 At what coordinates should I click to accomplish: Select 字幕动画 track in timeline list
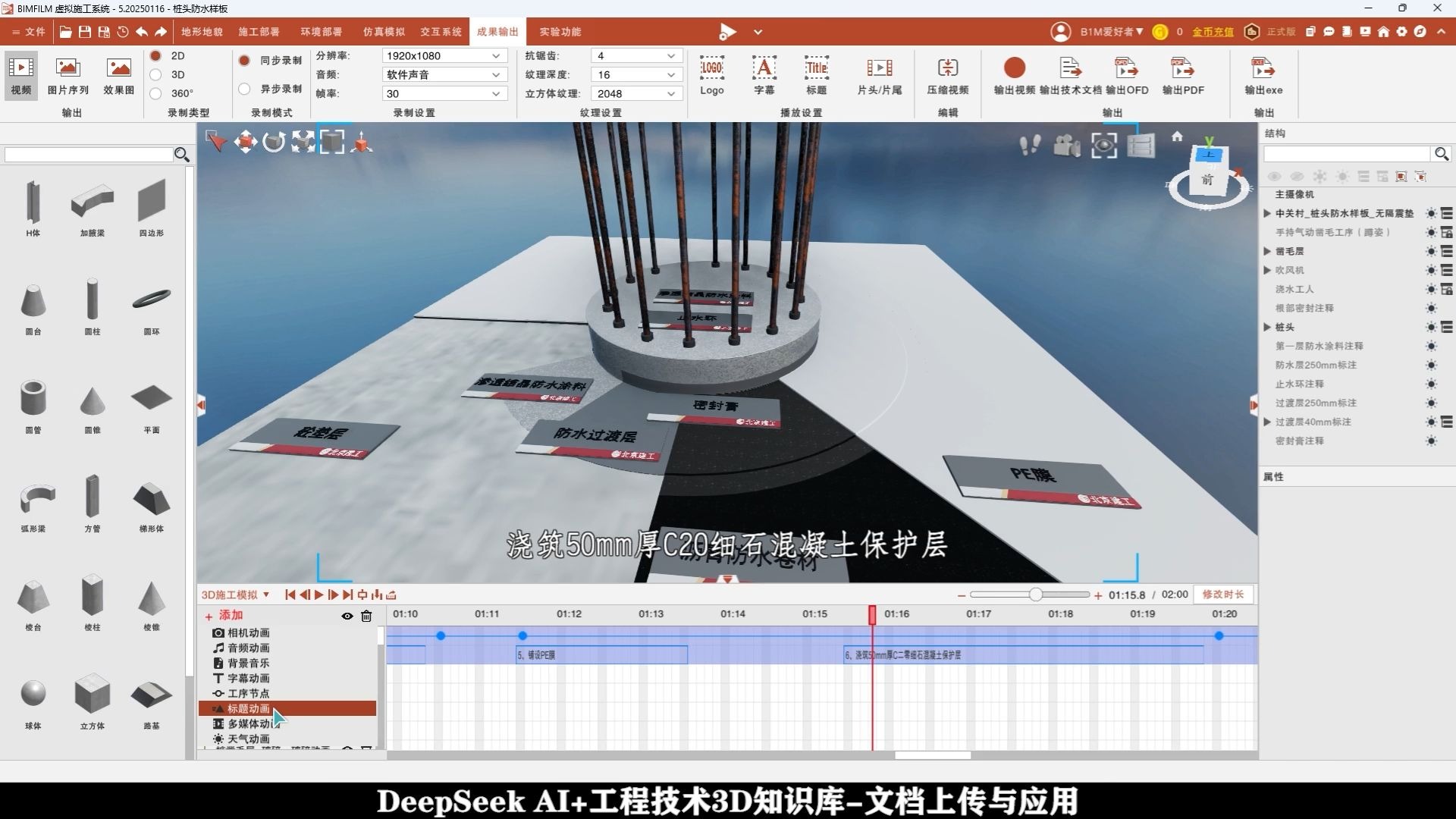(248, 678)
